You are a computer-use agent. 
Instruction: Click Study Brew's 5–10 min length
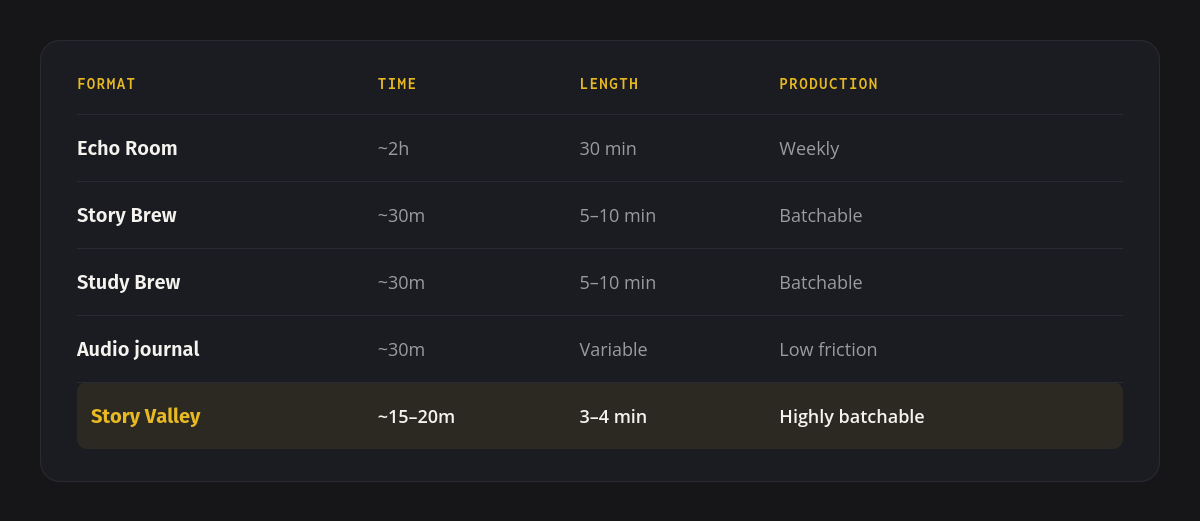[x=618, y=282]
